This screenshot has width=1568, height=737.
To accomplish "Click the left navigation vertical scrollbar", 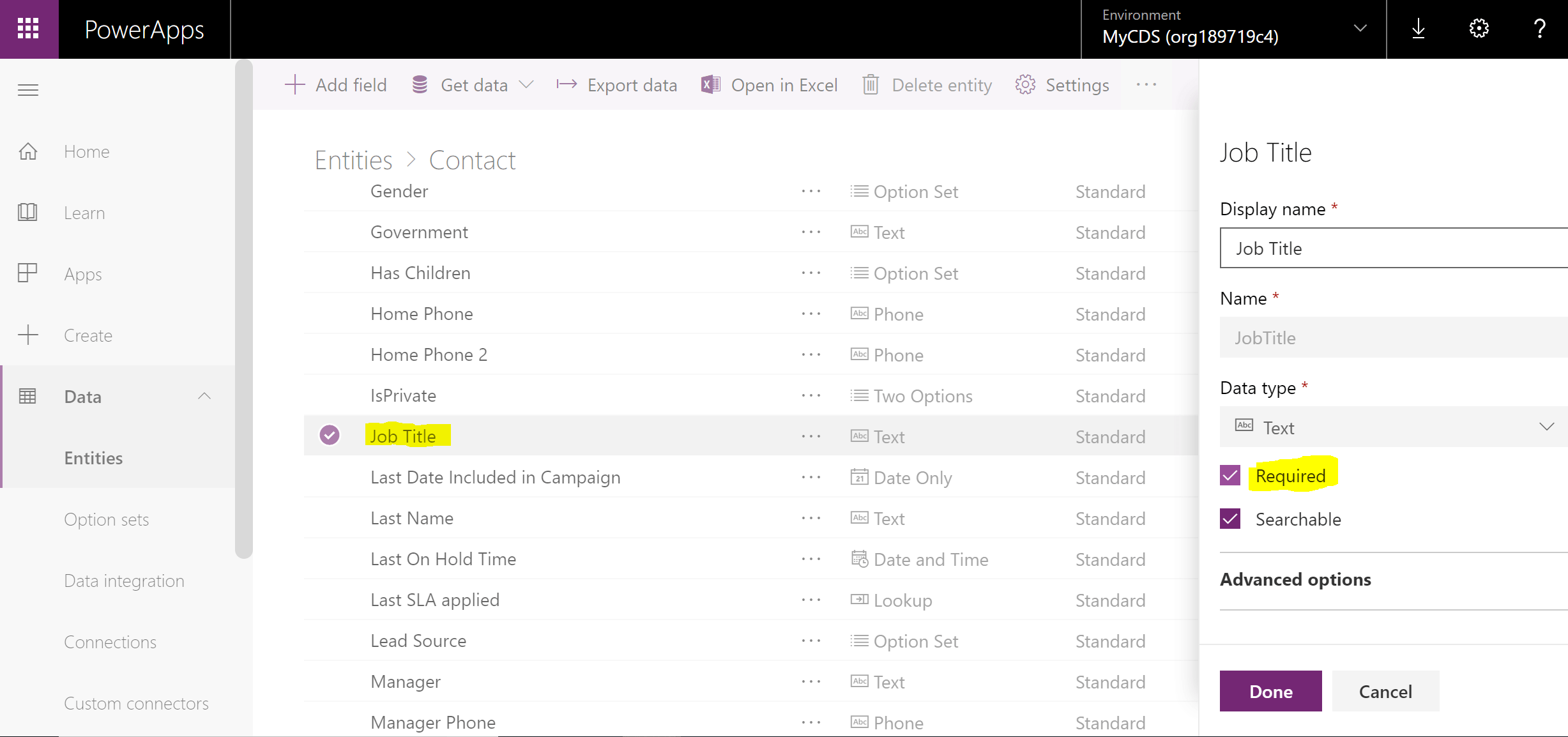I will click(x=244, y=310).
